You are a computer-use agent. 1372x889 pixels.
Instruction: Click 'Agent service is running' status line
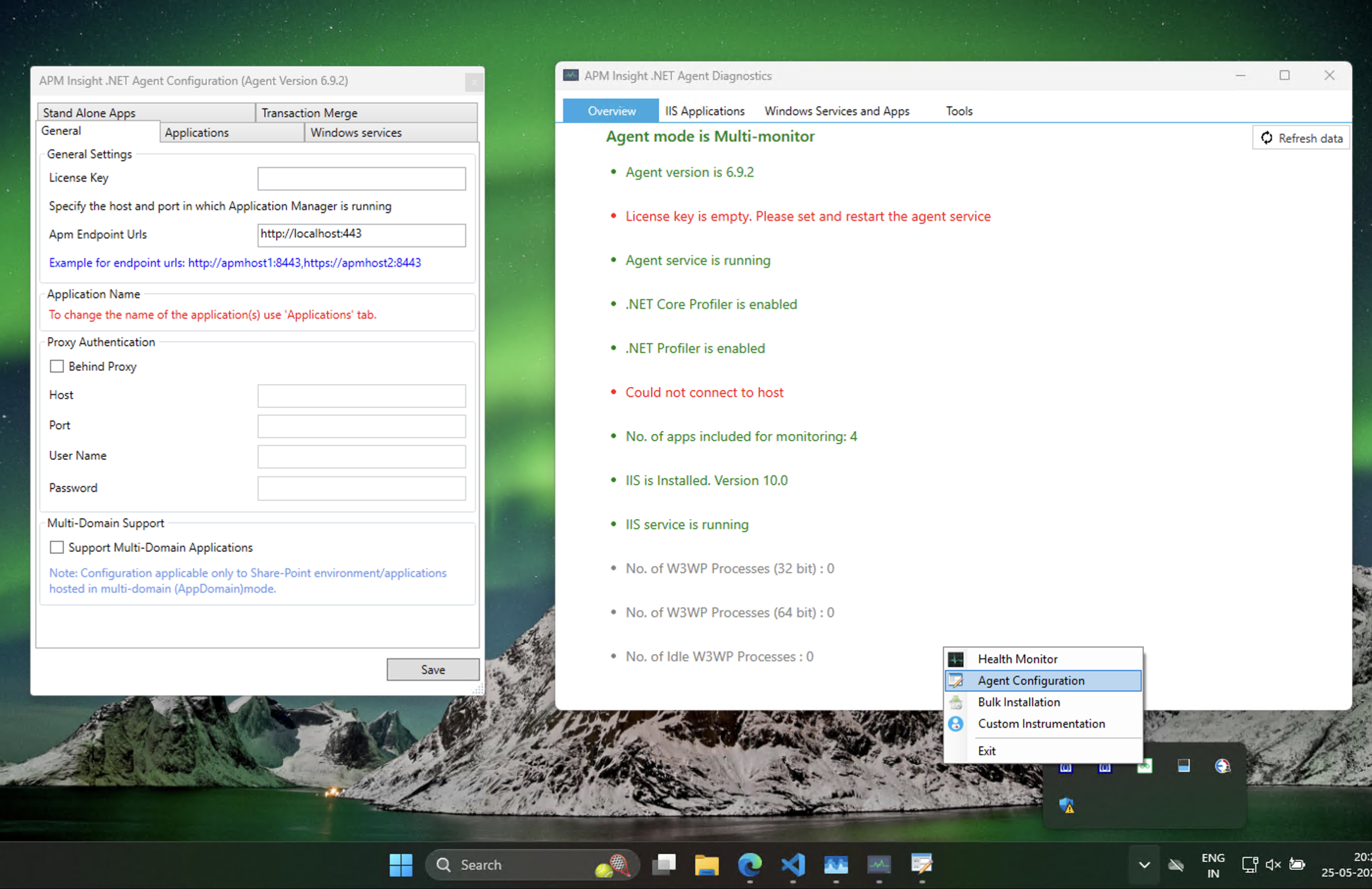698,260
